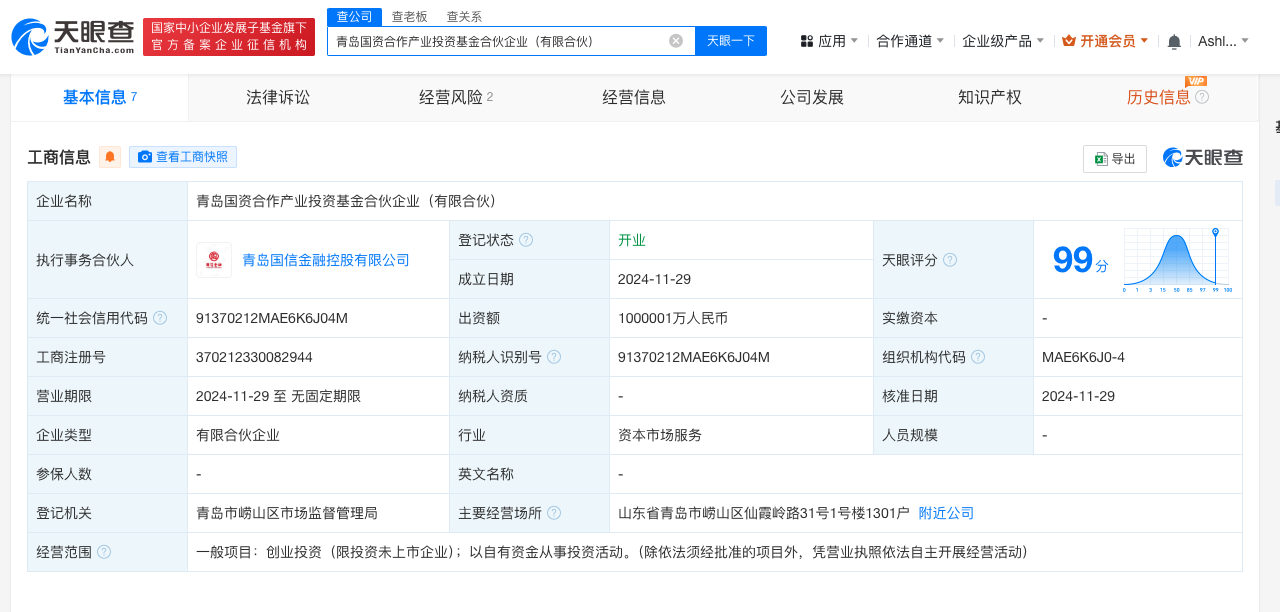Viewport: 1280px width, 612px height.
Task: Switch to the 经营信息 tab
Action: point(634,97)
